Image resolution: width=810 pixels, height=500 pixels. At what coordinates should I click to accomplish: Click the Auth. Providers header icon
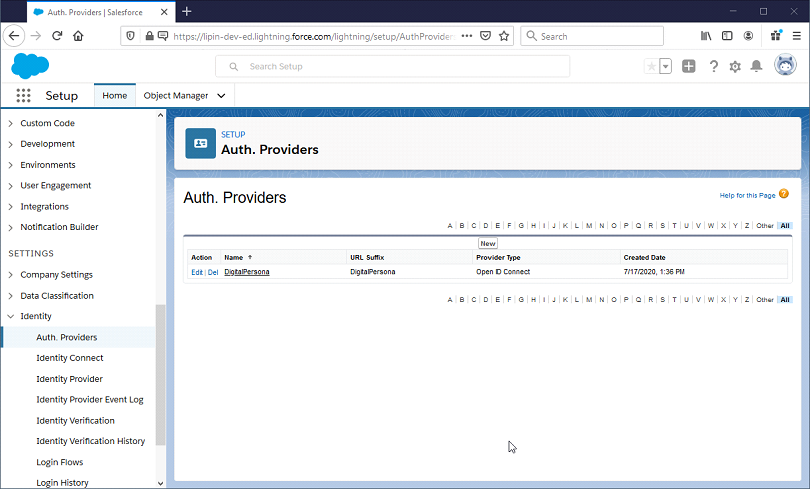click(x=200, y=143)
